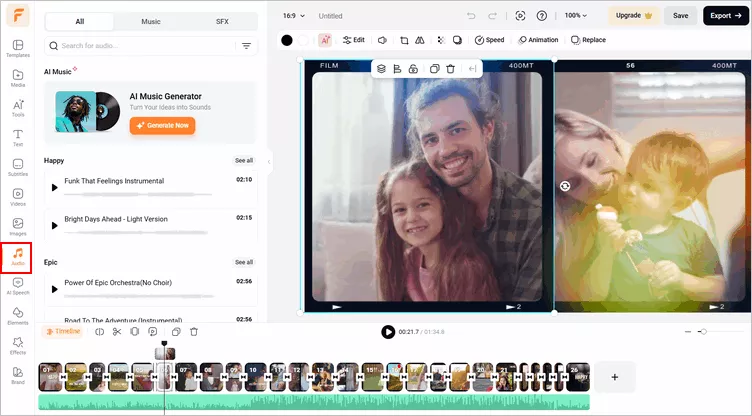Click the scissors cut icon in timeline toolbar
This screenshot has height=416, width=752.
pyautogui.click(x=117, y=332)
